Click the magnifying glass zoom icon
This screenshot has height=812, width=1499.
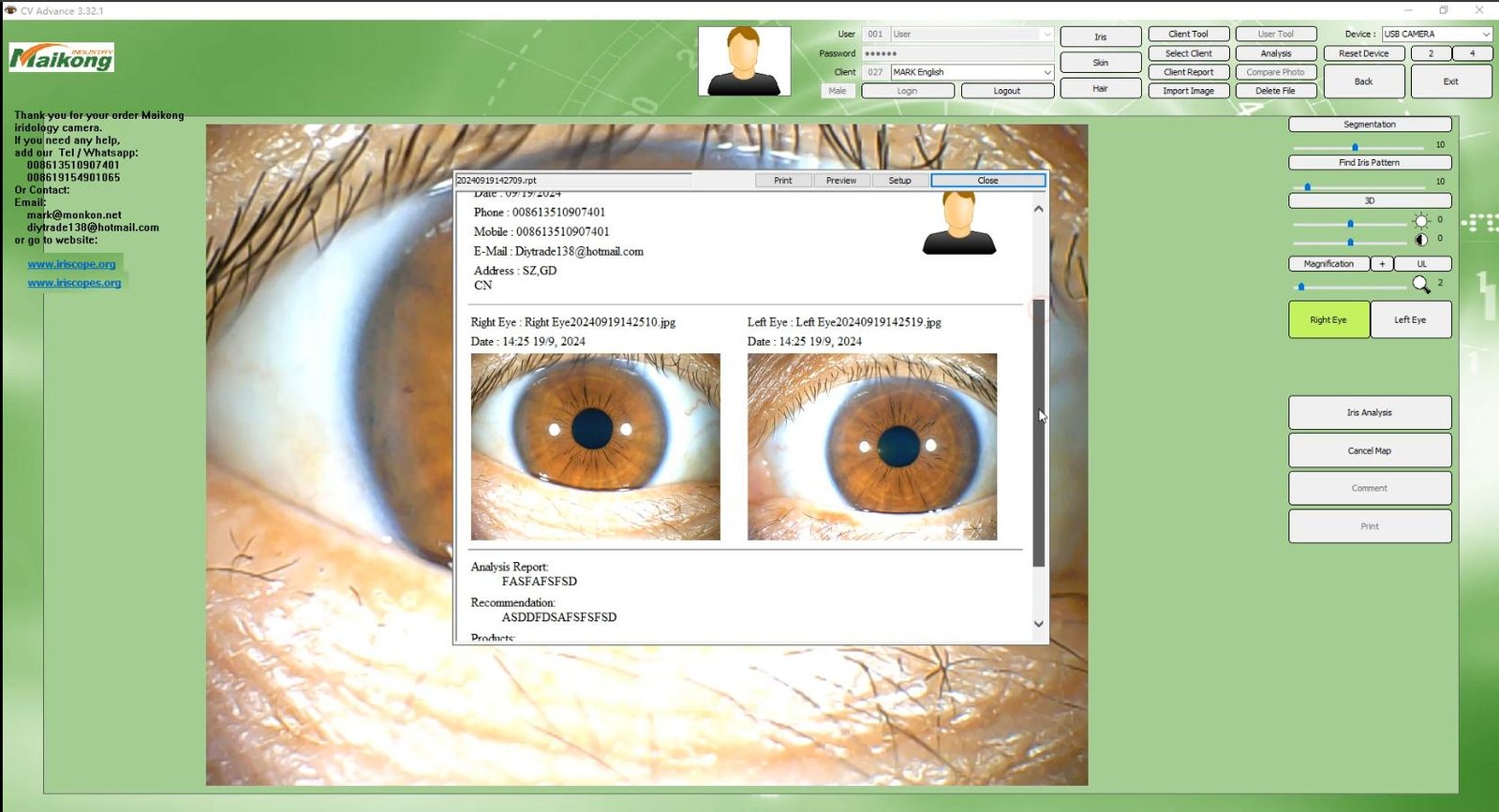1421,284
